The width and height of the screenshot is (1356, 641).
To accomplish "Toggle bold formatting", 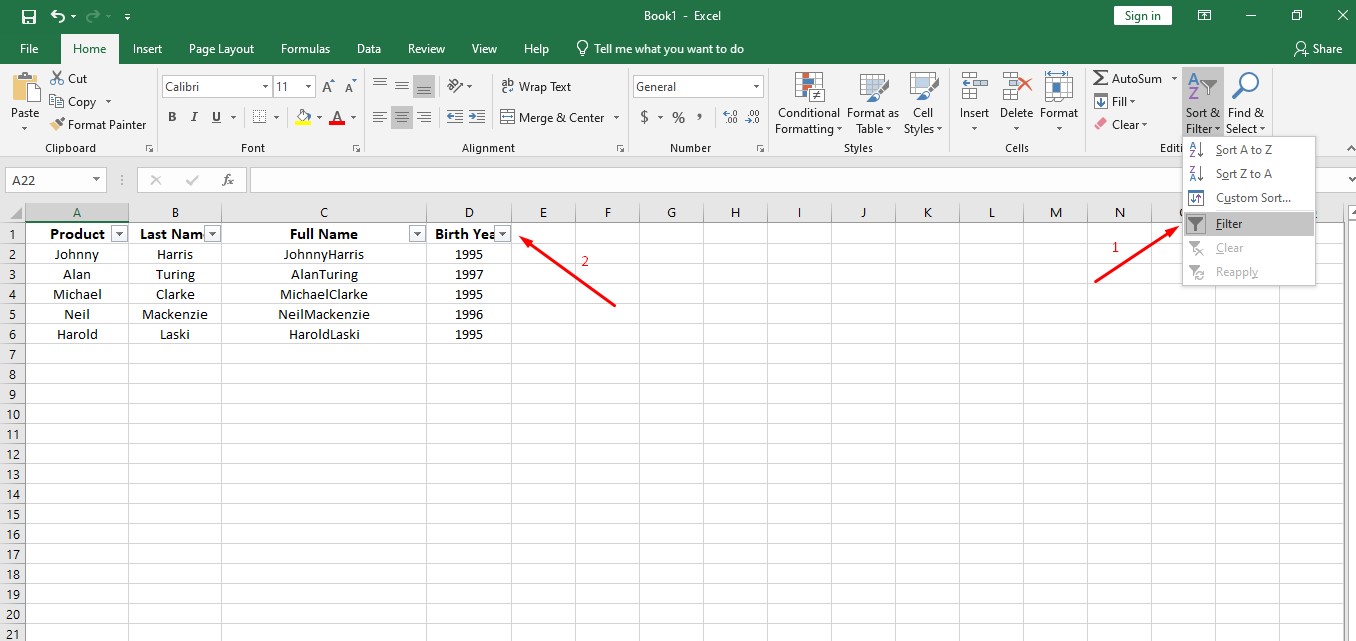I will tap(171, 117).
